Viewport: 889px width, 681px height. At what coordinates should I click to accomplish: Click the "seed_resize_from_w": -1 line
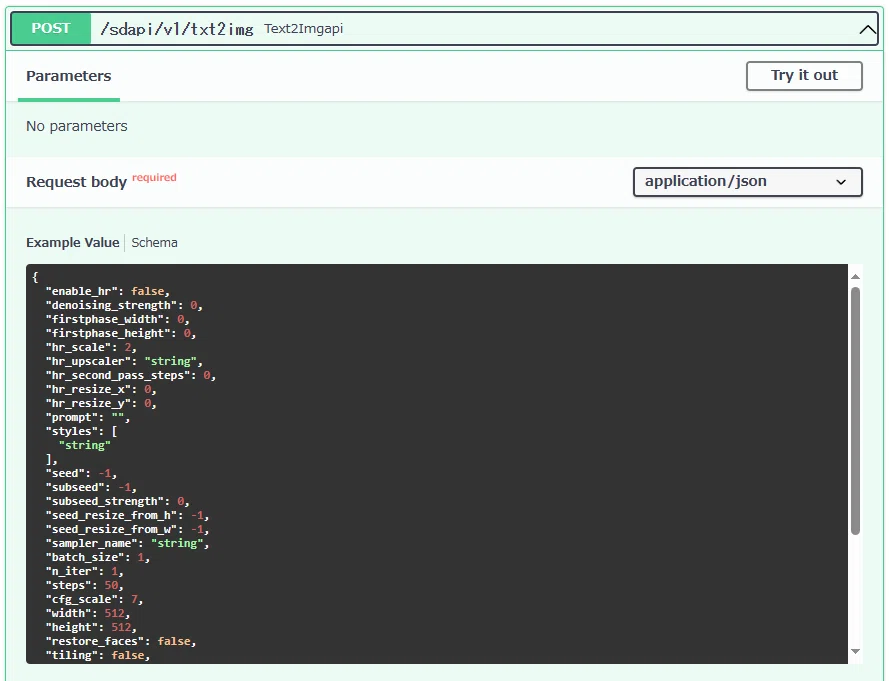pos(128,530)
